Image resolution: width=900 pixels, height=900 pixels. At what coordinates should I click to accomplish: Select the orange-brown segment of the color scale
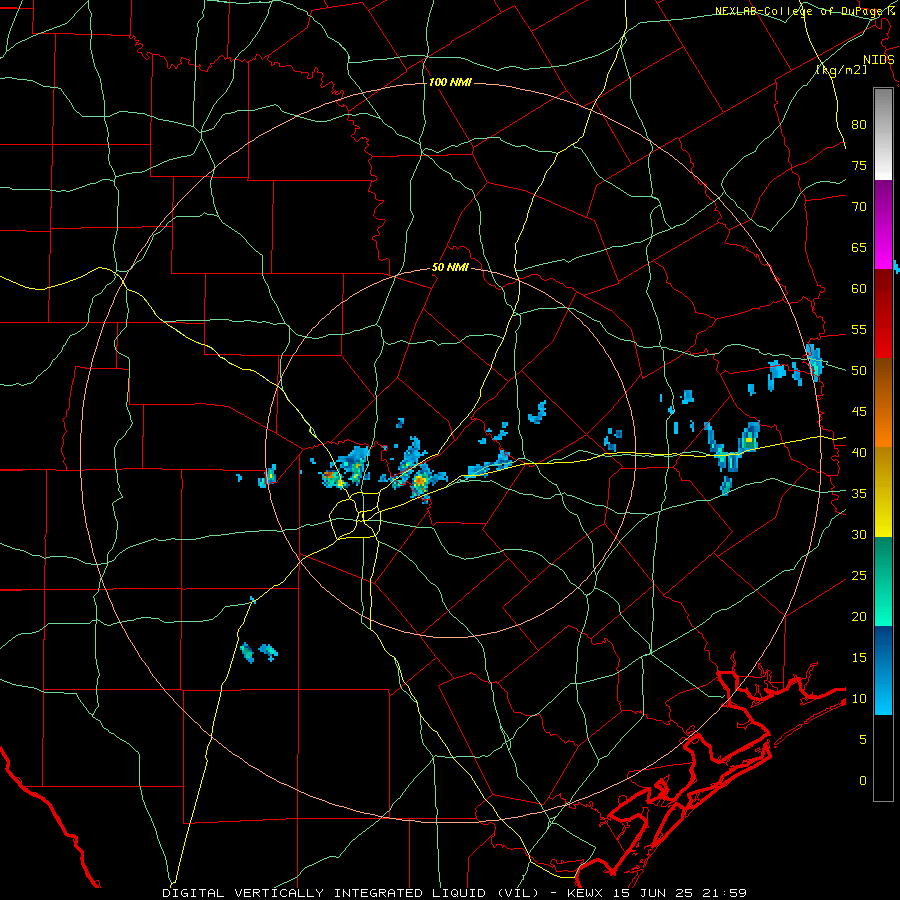click(883, 403)
